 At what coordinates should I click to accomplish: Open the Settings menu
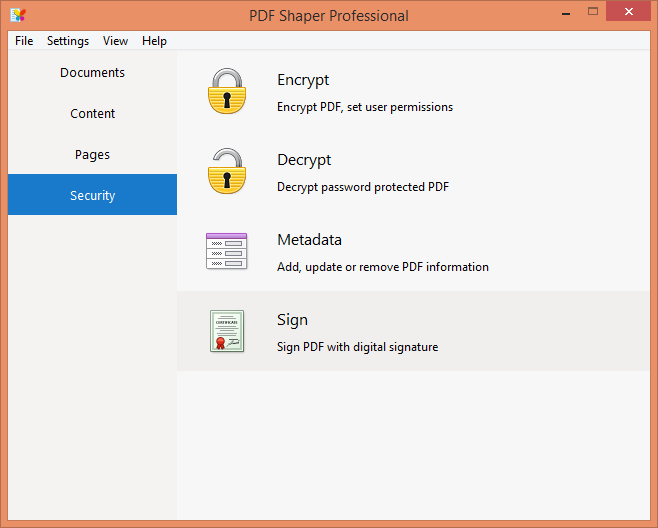click(68, 41)
